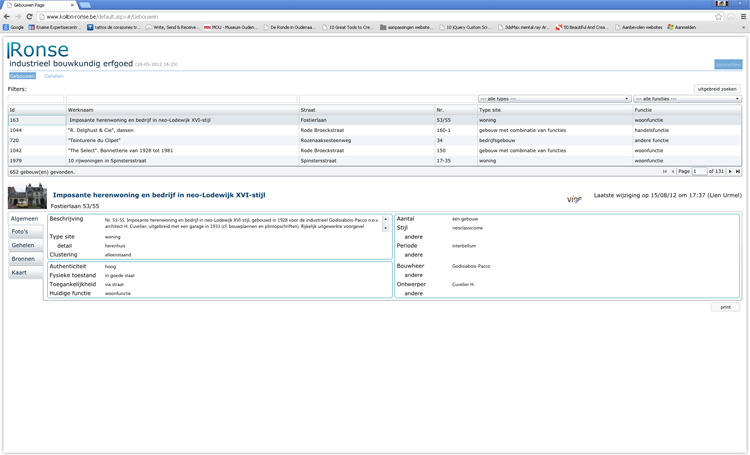Screen dimensions: 750x455
Task: Switch to the Gehelen top tab
Action: click(54, 76)
